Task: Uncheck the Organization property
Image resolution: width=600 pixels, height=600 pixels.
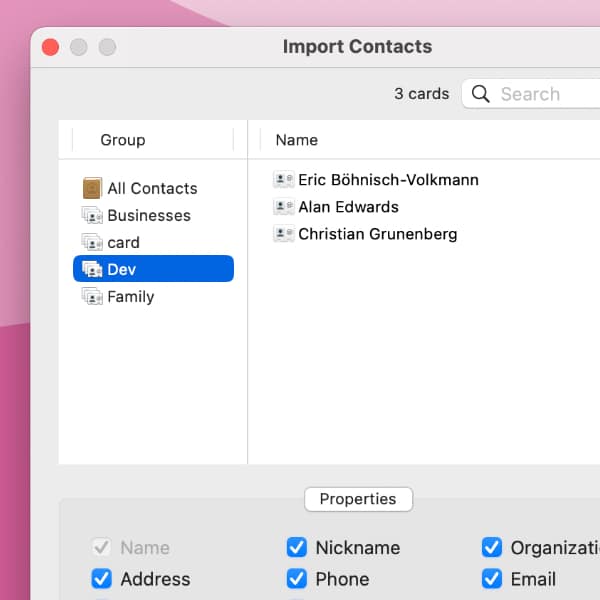Action: 492,547
